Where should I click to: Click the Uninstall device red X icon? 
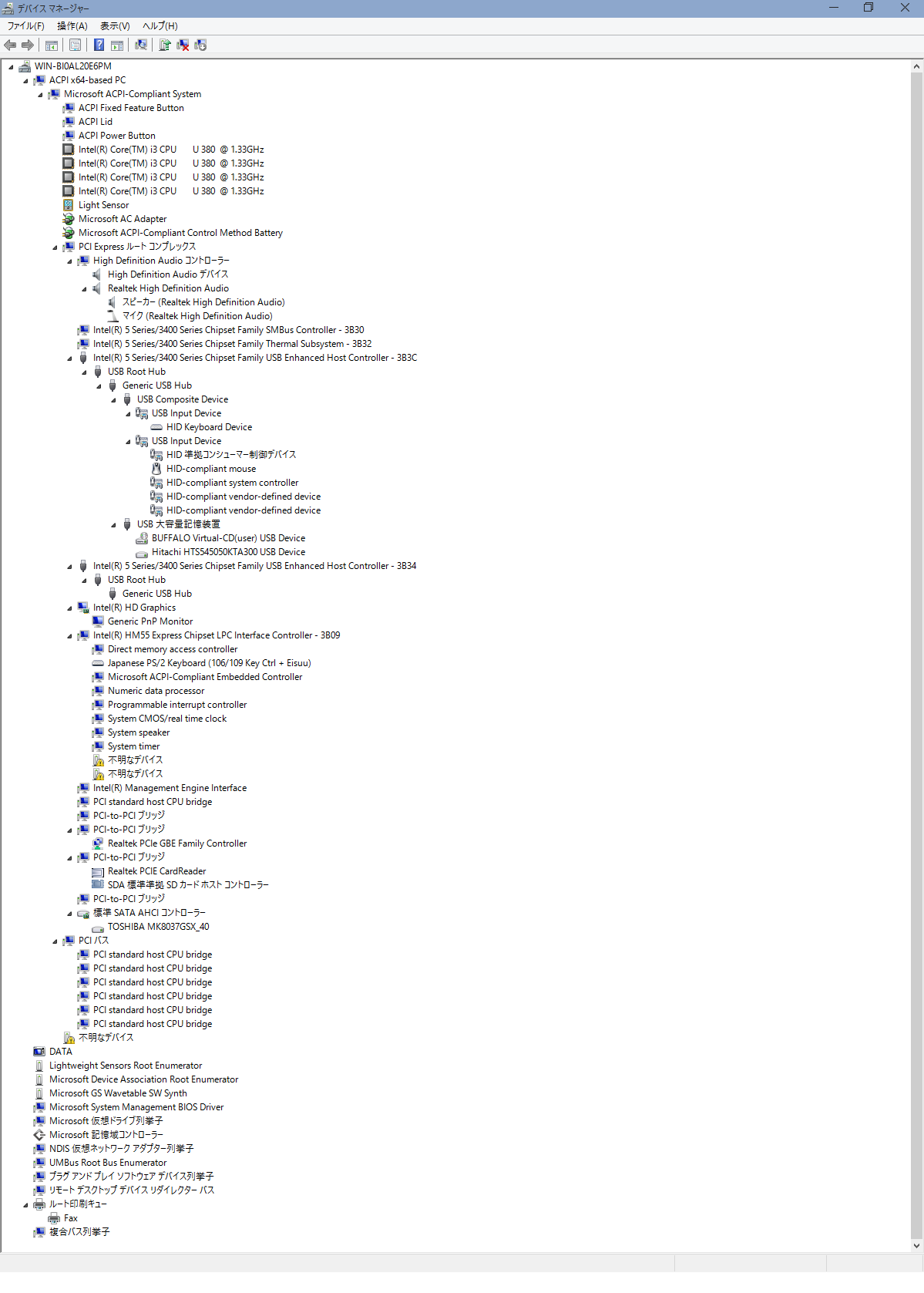click(x=183, y=45)
